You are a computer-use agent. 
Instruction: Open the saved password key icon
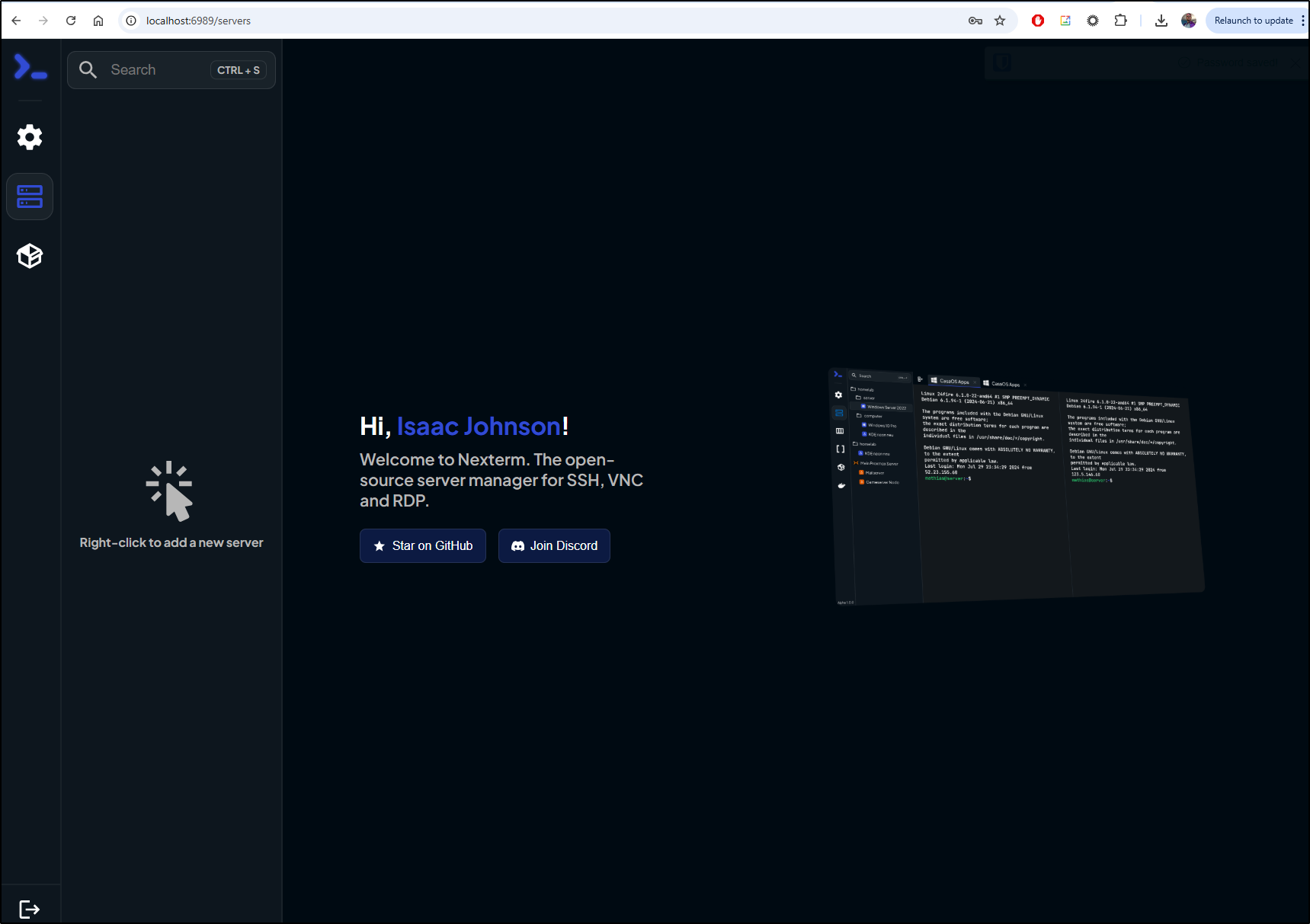pos(975,21)
